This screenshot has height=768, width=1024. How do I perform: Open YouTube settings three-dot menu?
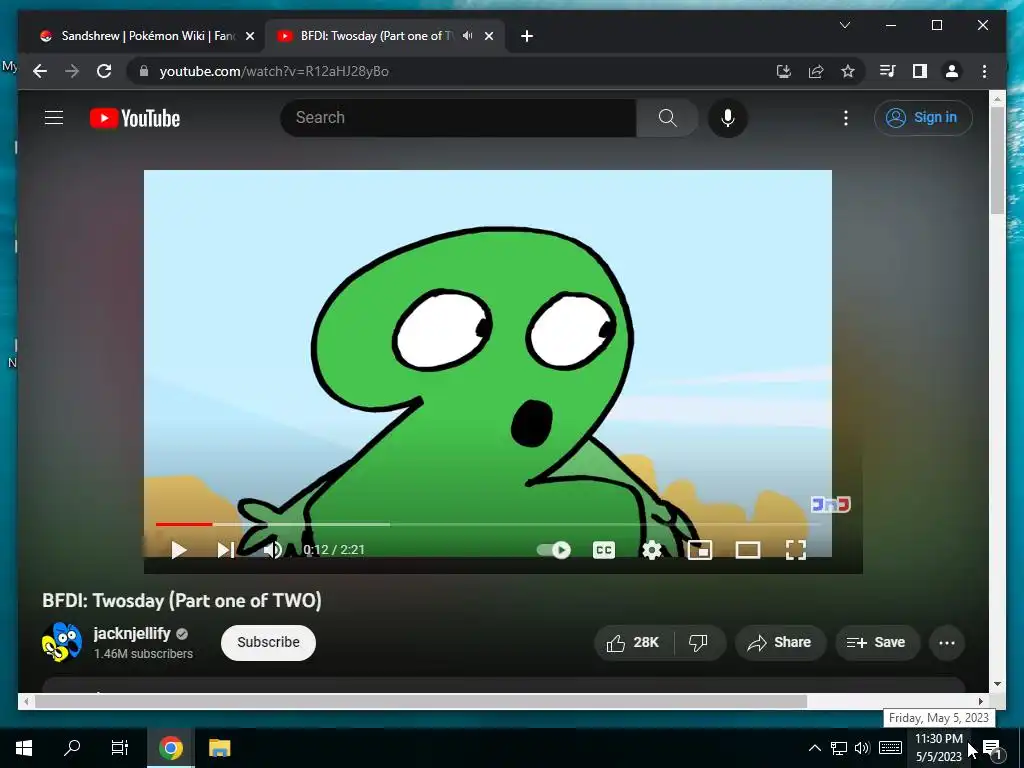[x=846, y=118]
